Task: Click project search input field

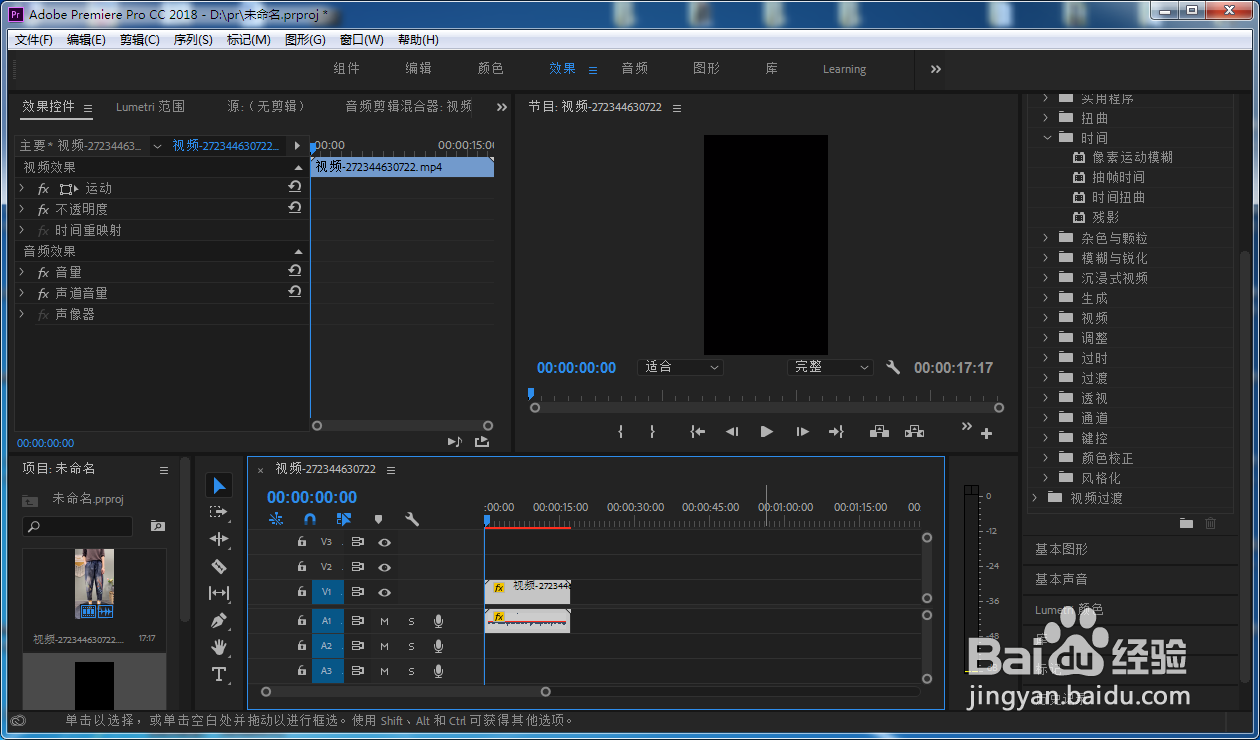Action: (78, 526)
